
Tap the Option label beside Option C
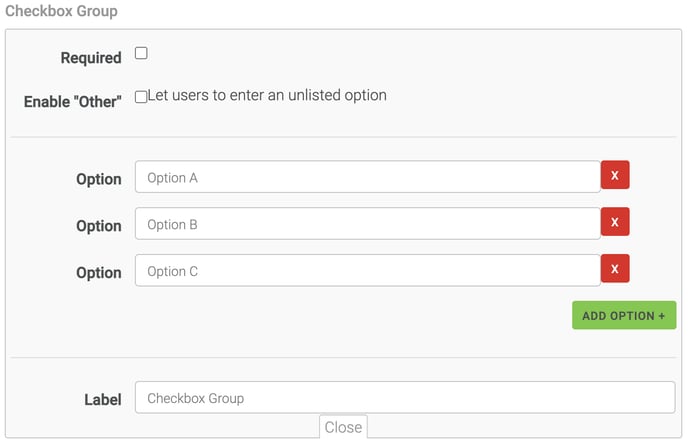[98, 273]
